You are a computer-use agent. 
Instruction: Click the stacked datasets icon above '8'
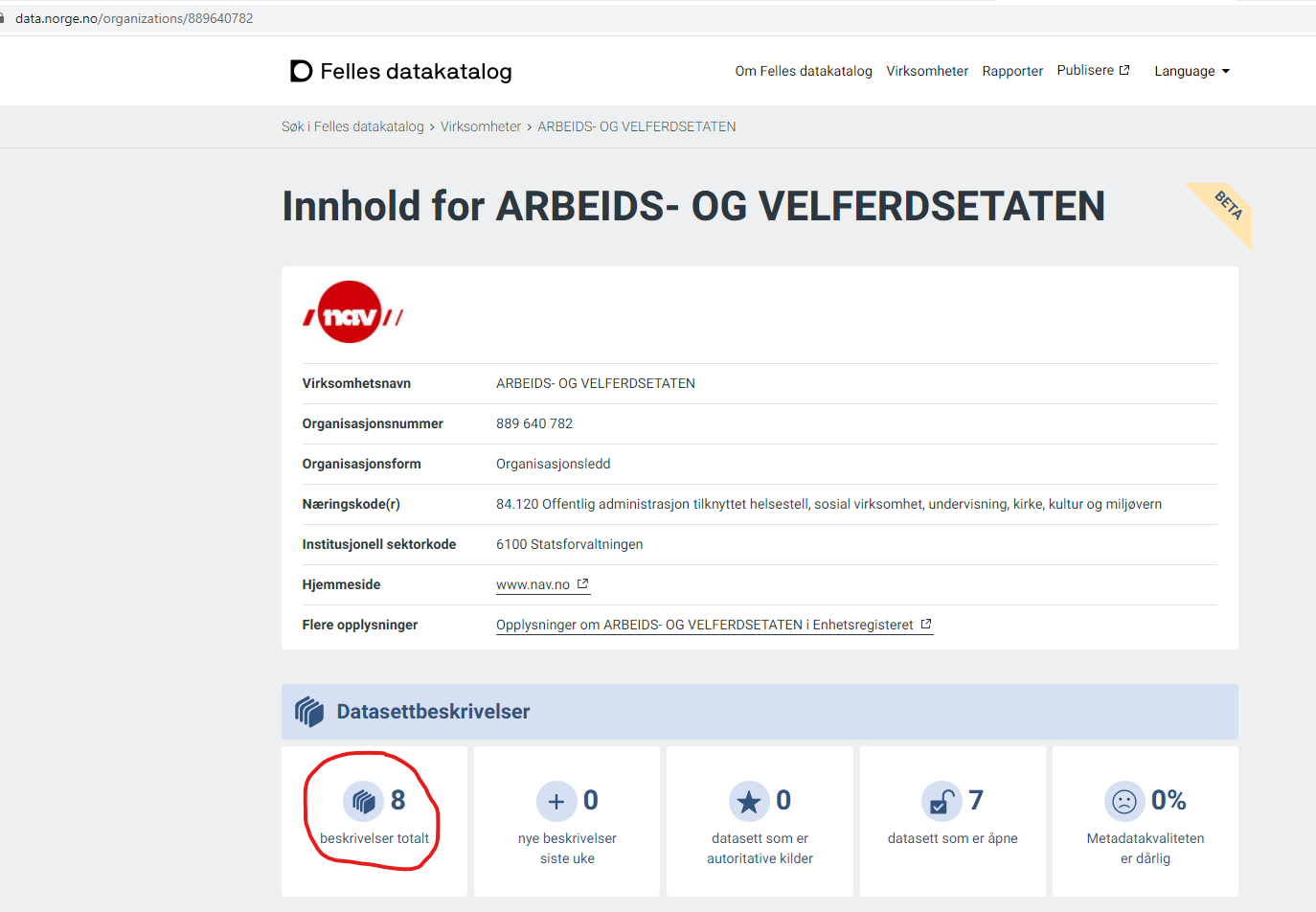point(365,801)
